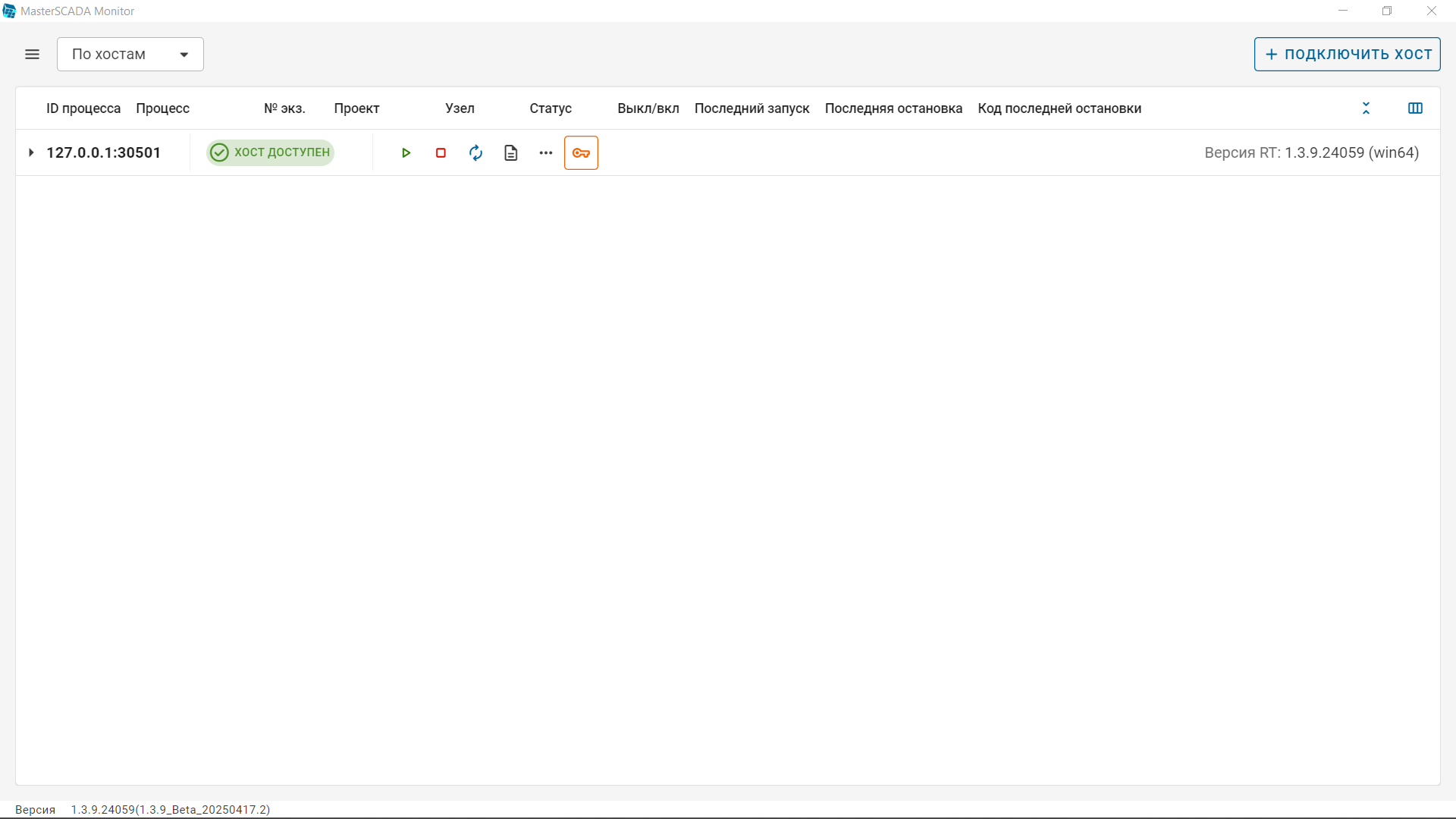This screenshot has height=819, width=1456.
Task: Open the host log document icon
Action: click(x=510, y=152)
